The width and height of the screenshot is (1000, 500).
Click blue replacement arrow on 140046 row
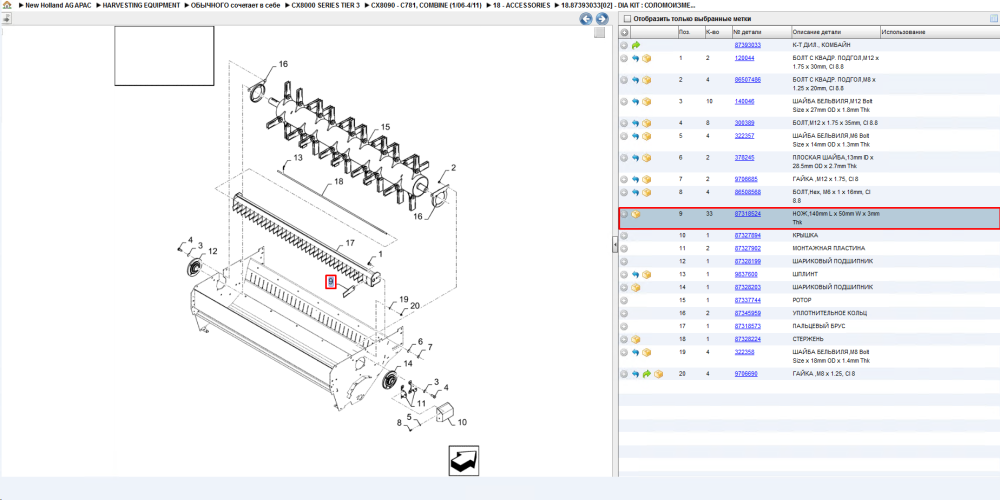[636, 101]
